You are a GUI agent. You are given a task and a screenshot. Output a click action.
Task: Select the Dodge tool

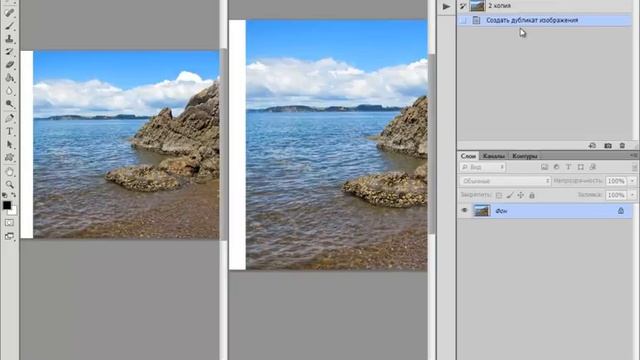click(x=9, y=104)
